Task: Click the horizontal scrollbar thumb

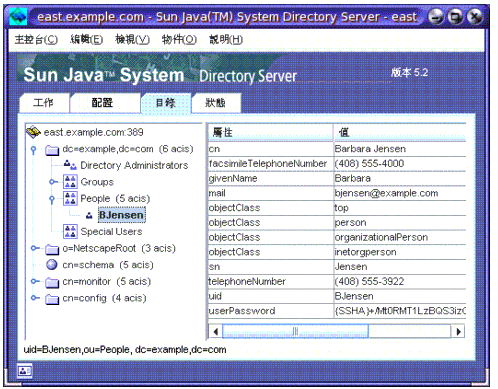Action: [295, 331]
